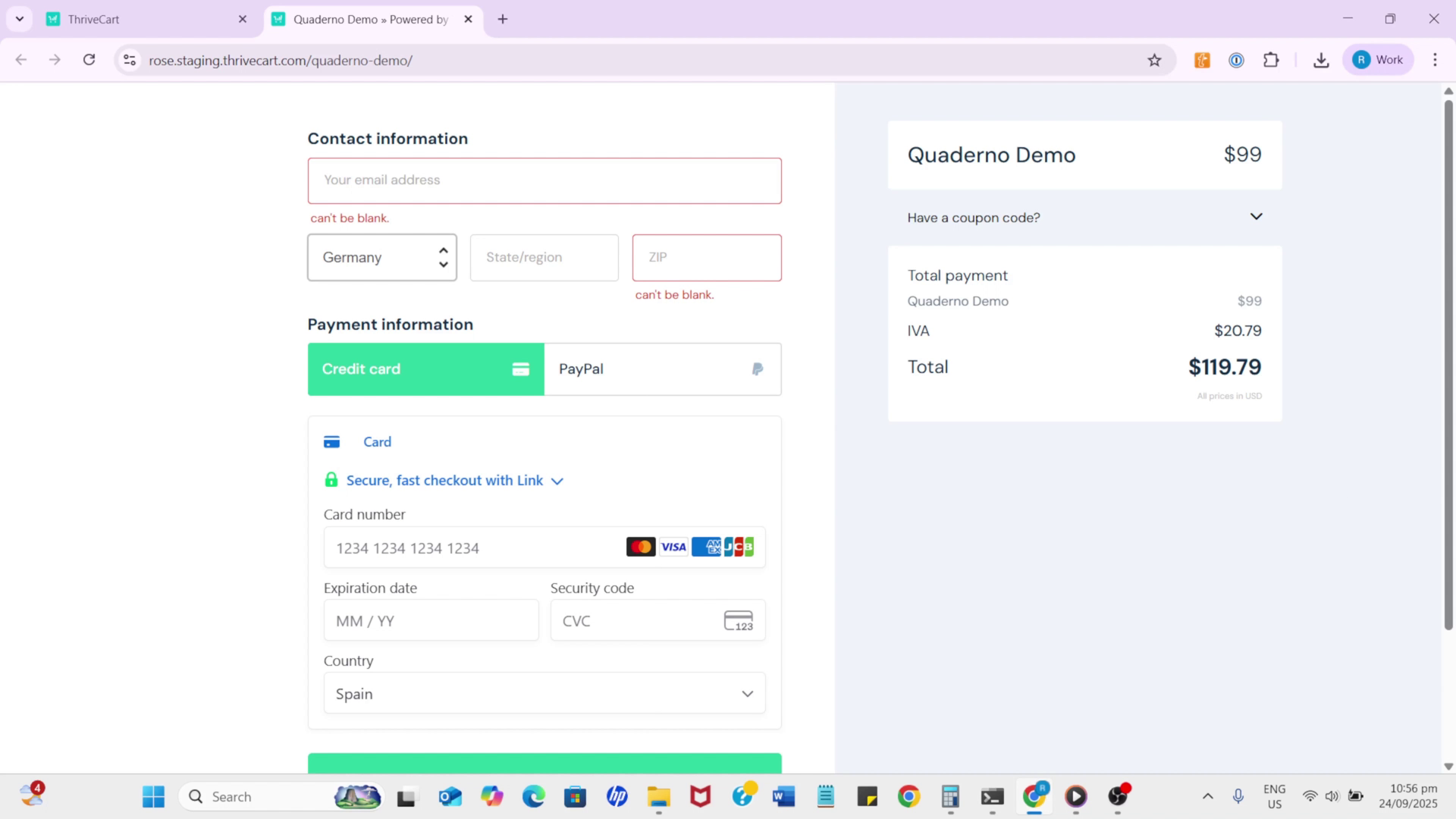The height and width of the screenshot is (819, 1456).
Task: Open the Country dropdown showing Spain
Action: point(544,693)
